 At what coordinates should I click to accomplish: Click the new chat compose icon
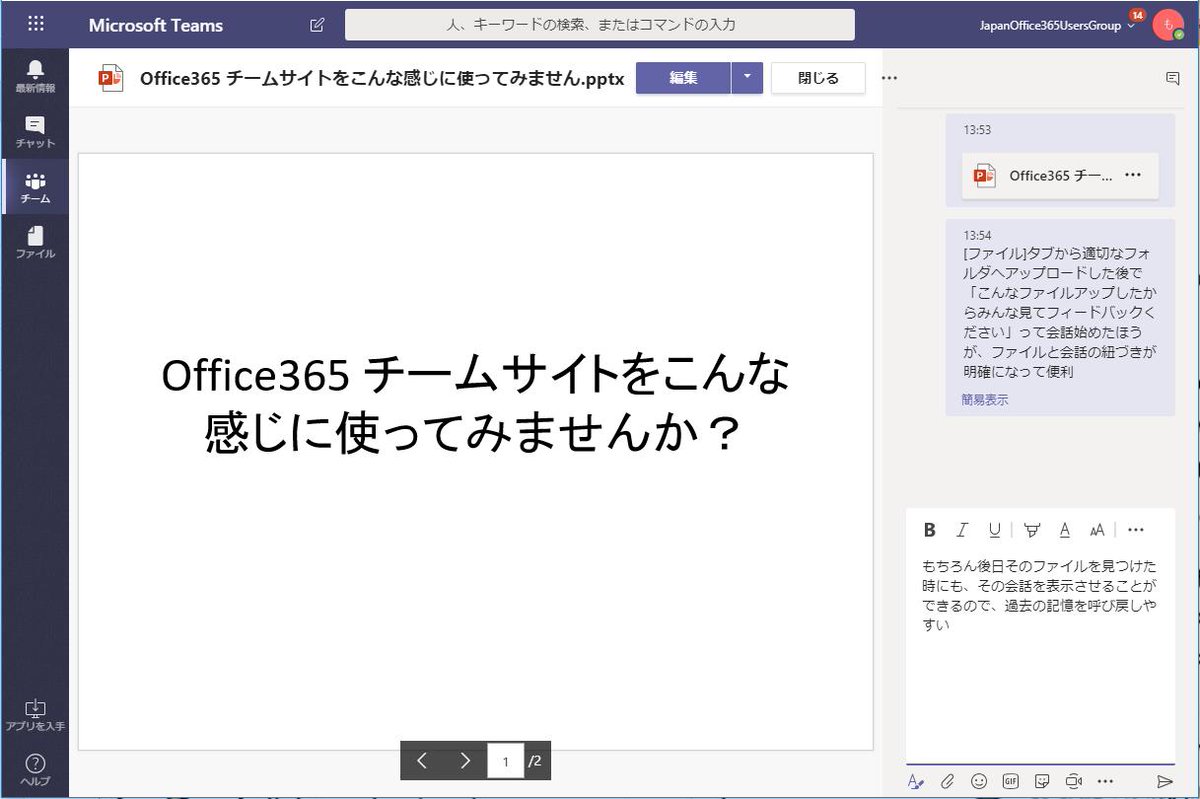317,25
